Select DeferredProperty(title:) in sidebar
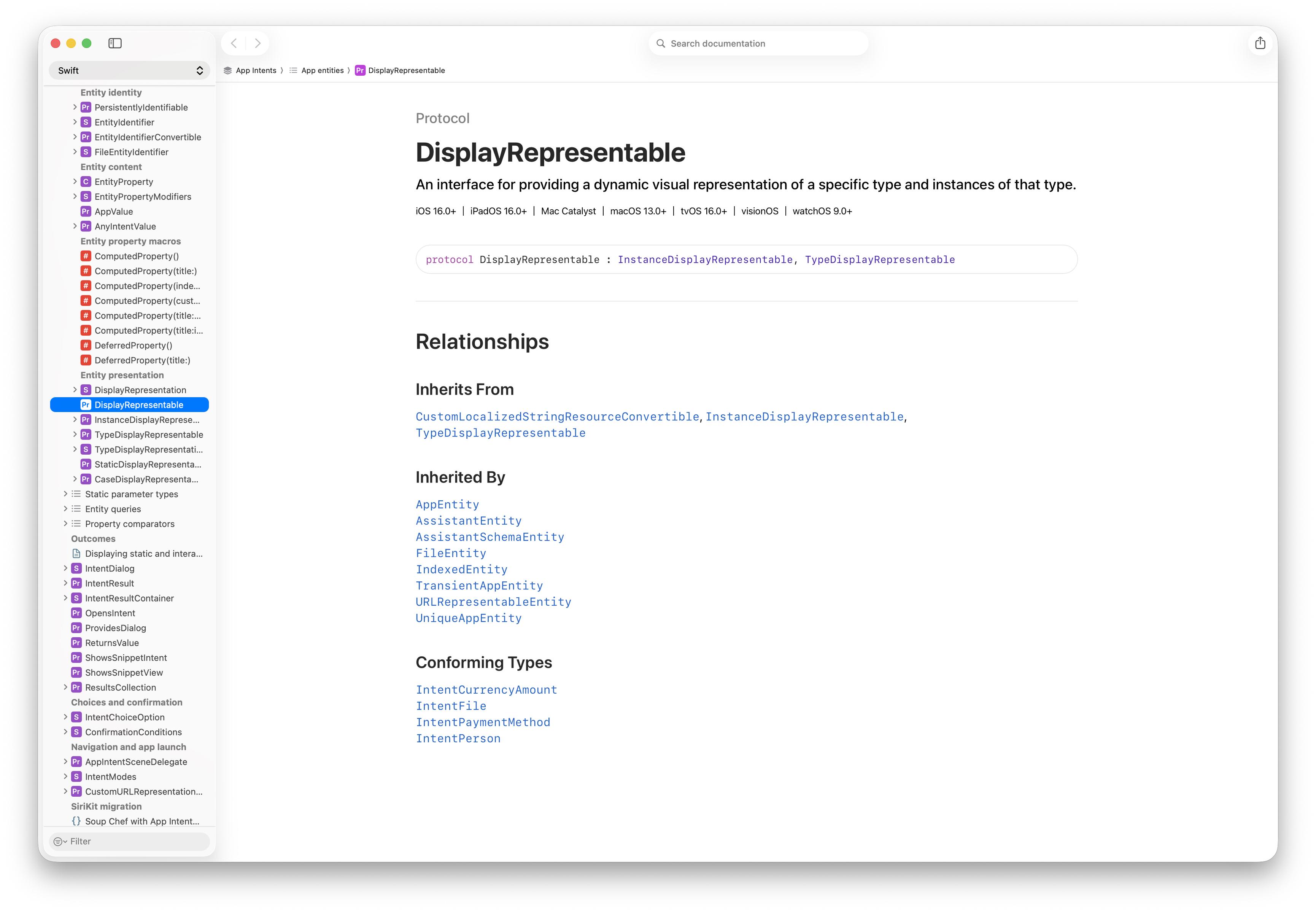The image size is (1316, 912). tap(142, 360)
